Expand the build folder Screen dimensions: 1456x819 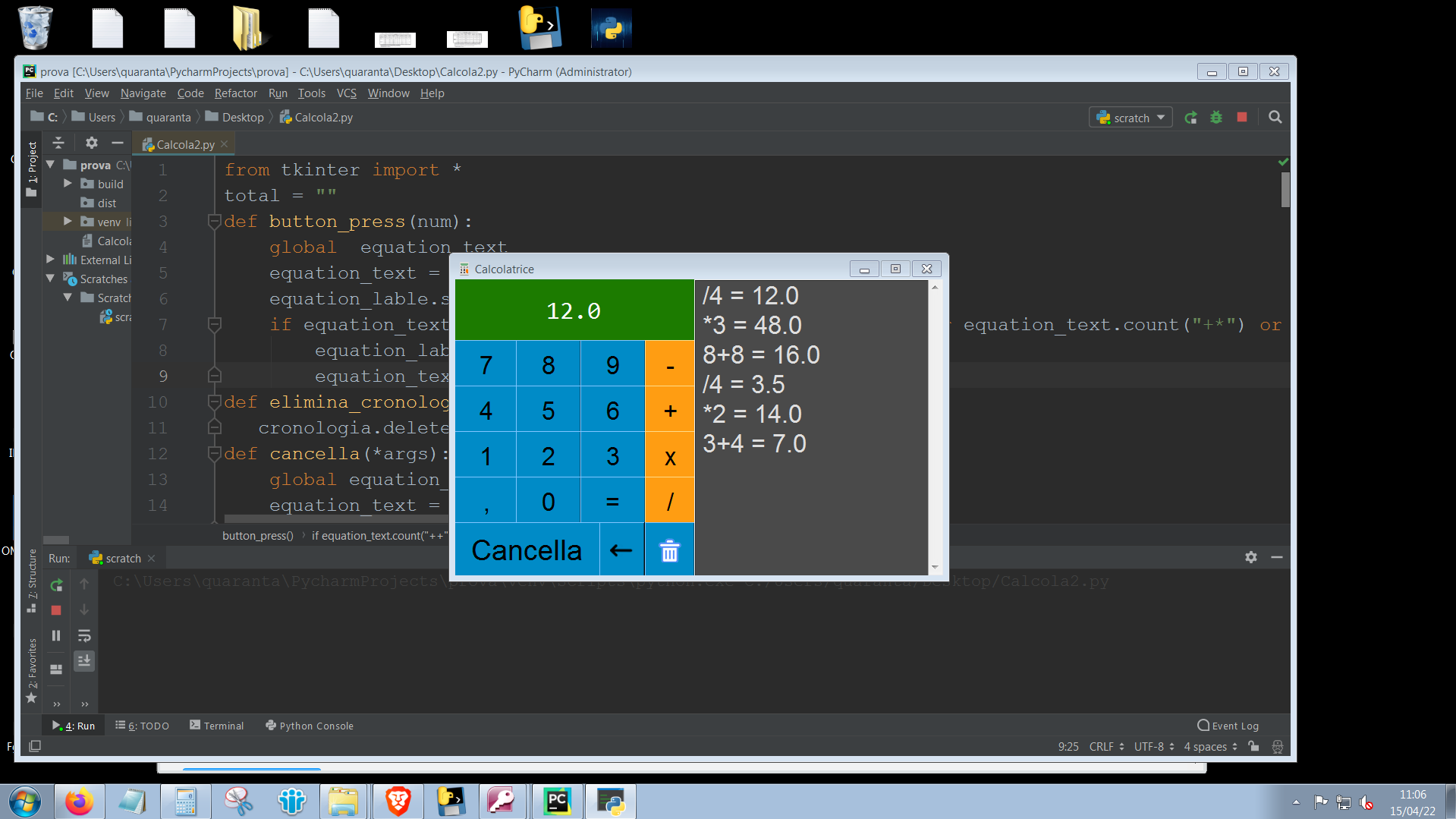click(x=68, y=184)
